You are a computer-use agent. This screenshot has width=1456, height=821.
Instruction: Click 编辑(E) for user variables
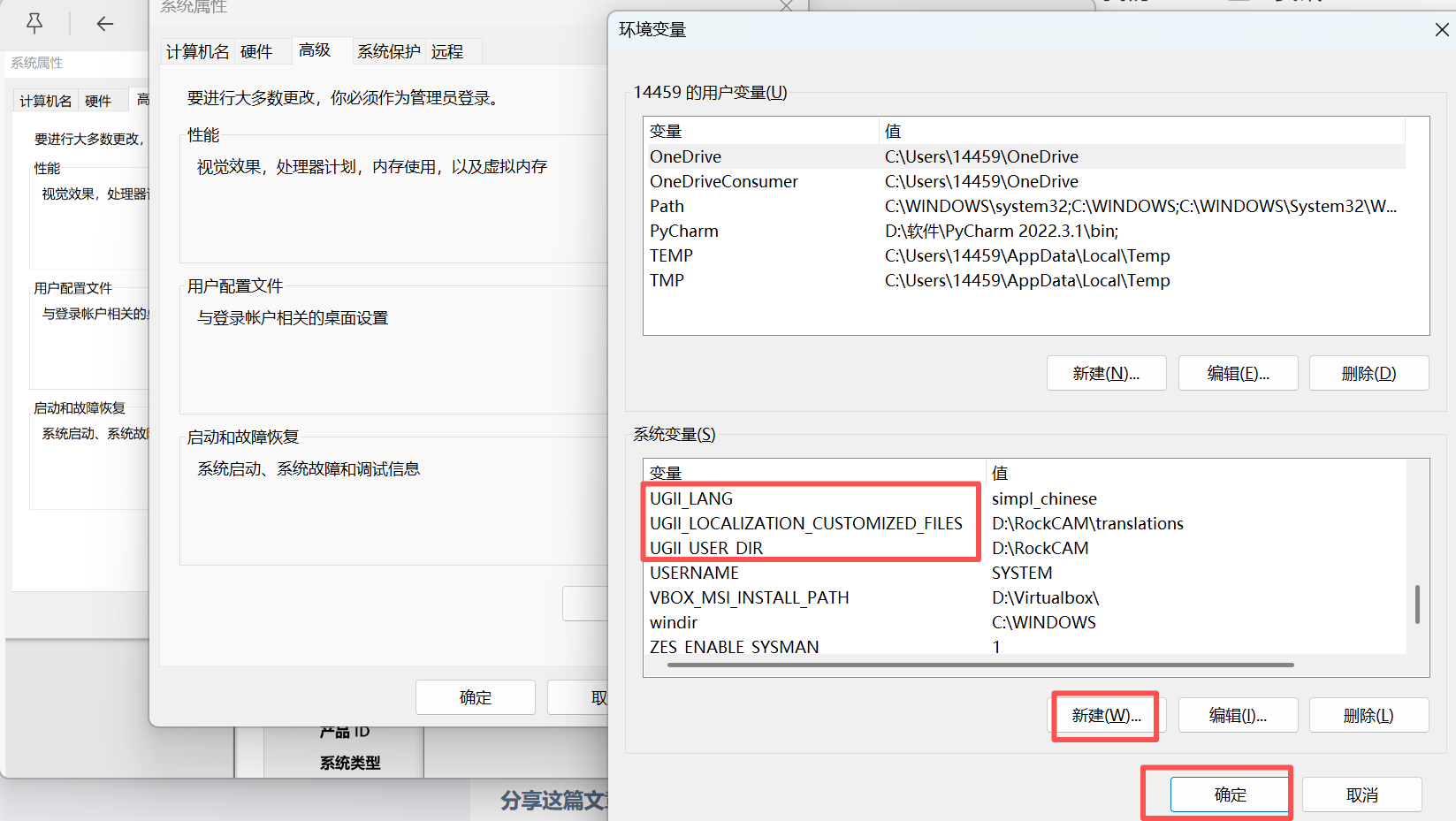tap(1238, 374)
